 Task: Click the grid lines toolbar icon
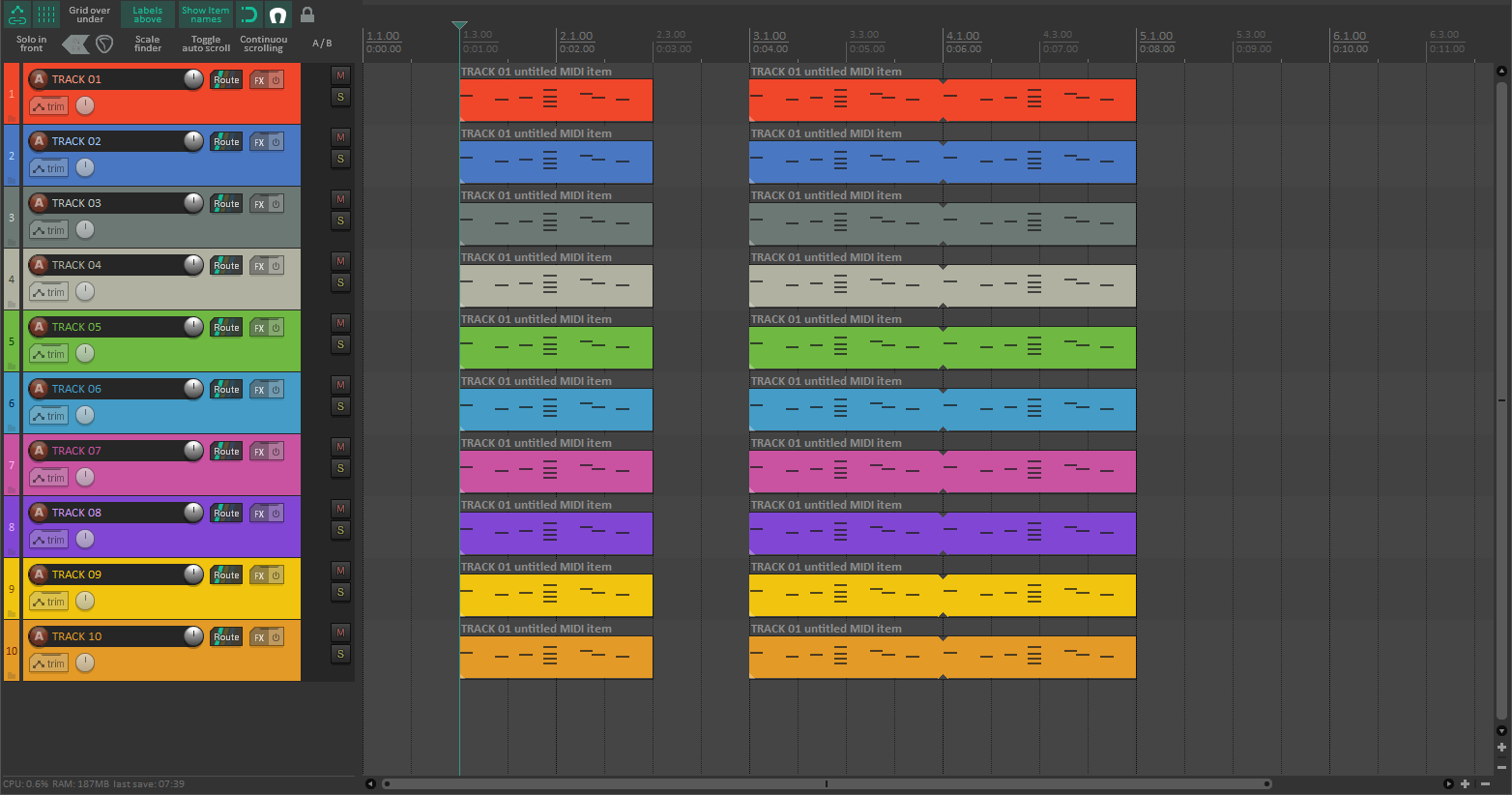click(x=46, y=15)
